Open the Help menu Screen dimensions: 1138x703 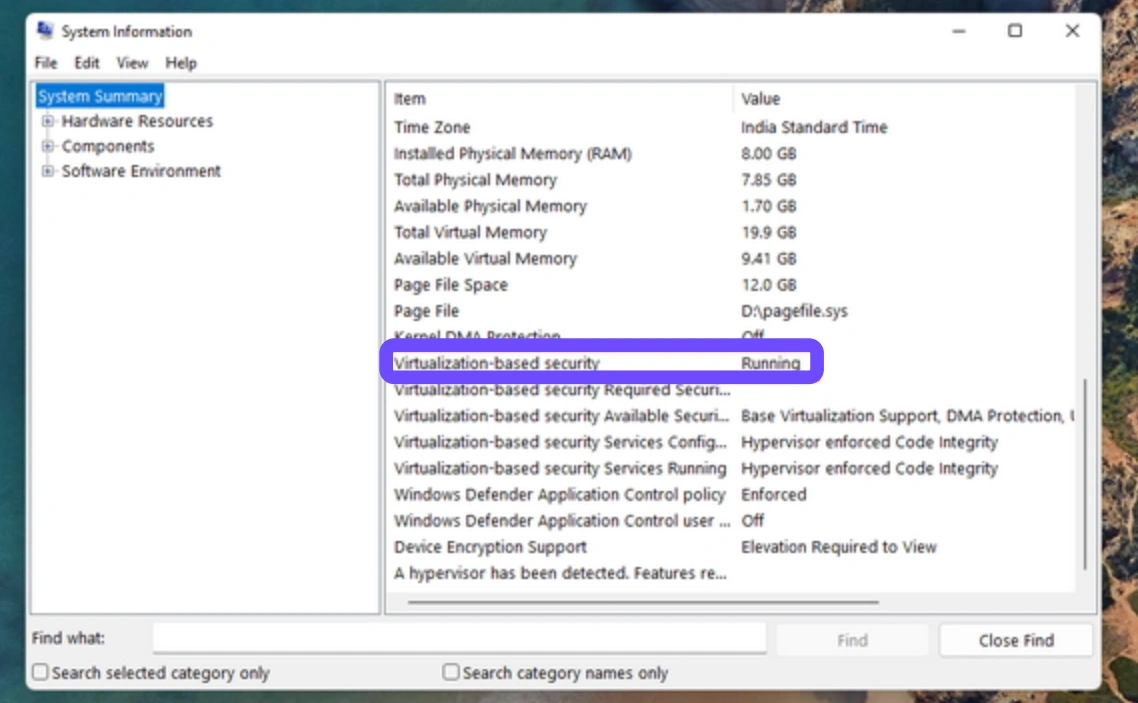tap(181, 63)
